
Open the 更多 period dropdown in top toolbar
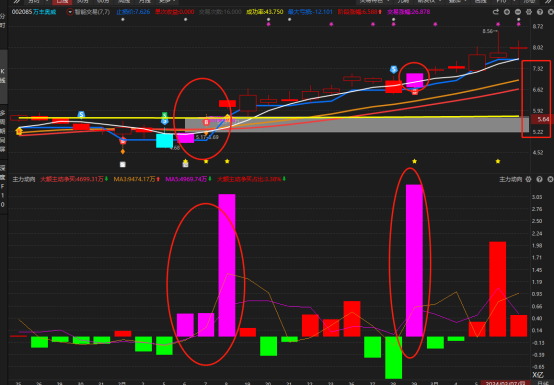click(165, 1)
